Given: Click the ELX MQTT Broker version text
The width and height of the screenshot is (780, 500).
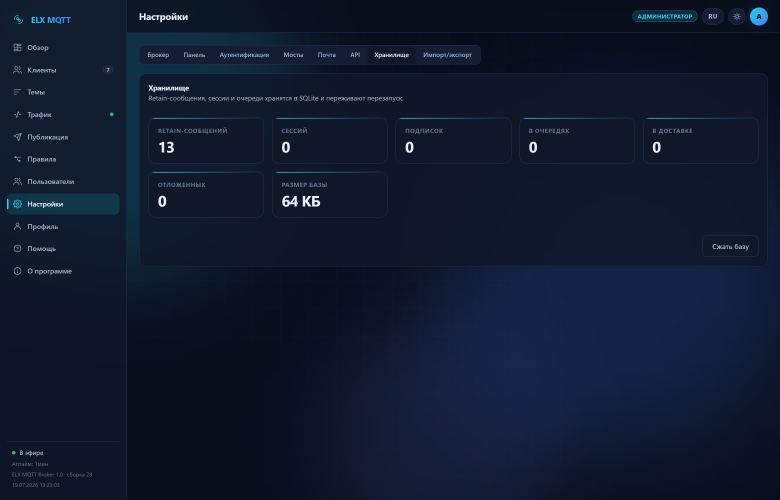Looking at the screenshot, I should (52, 475).
